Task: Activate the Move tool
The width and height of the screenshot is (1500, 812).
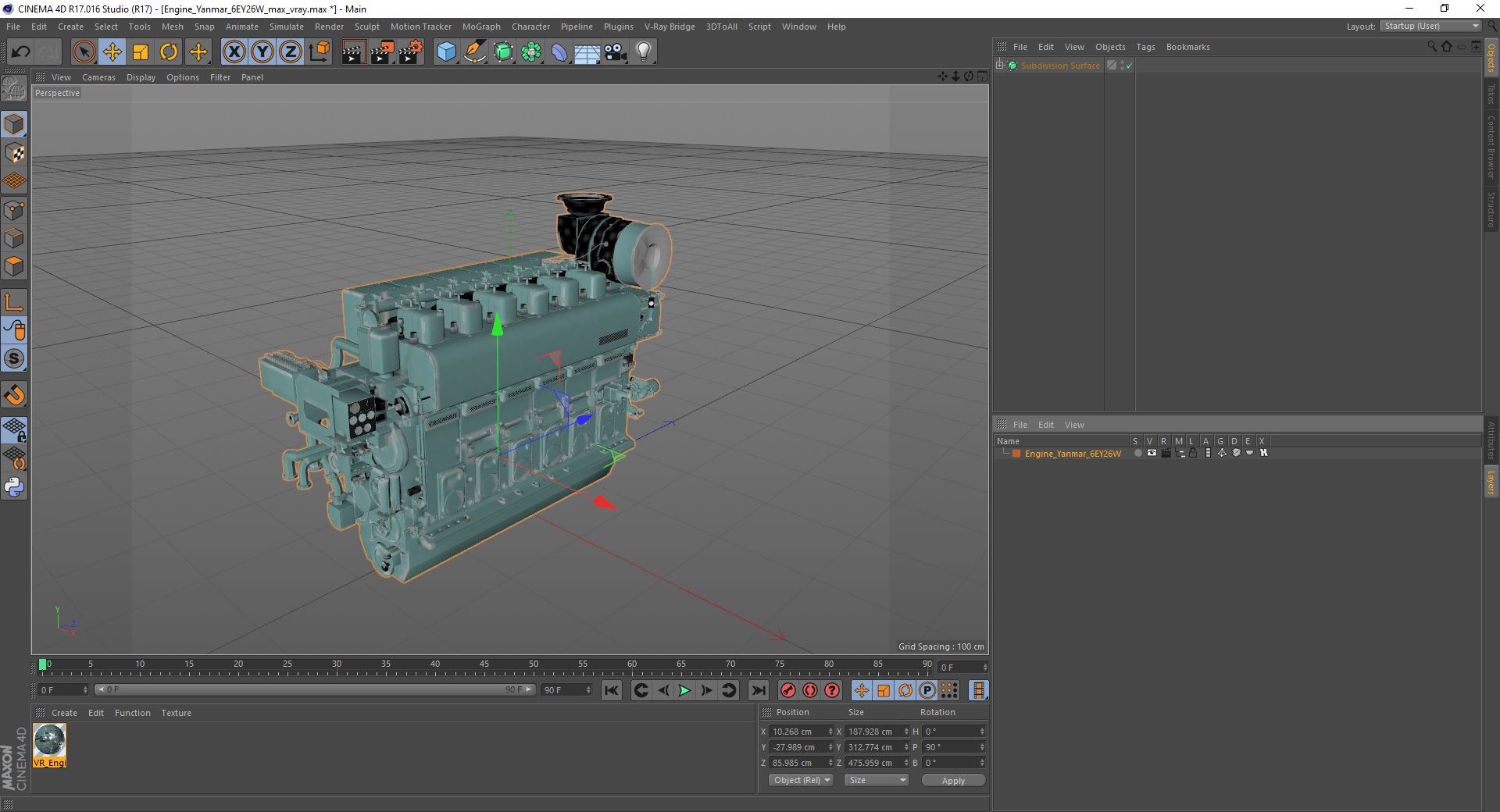Action: coord(112,52)
